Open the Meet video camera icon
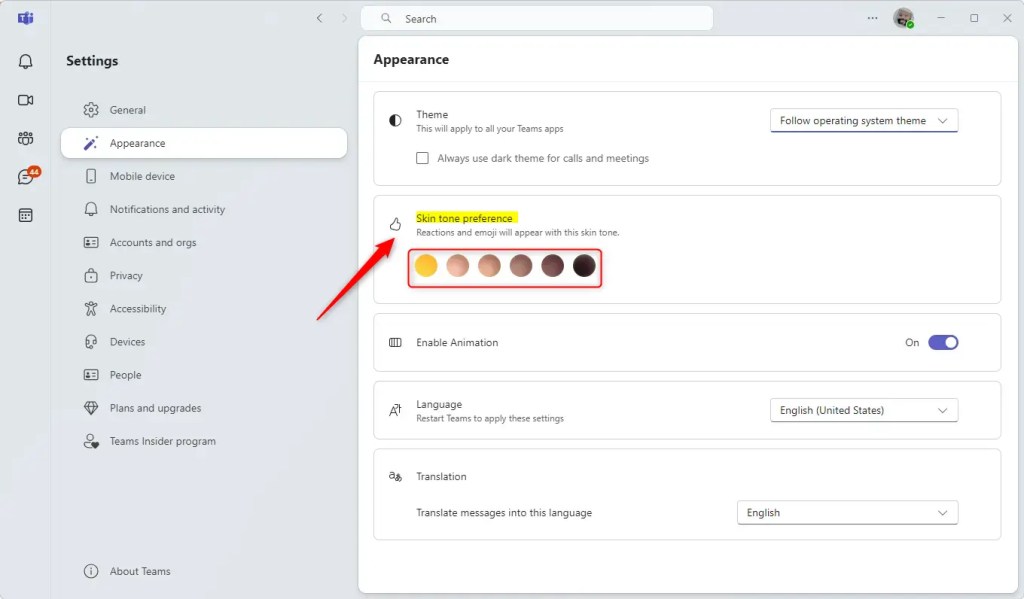 click(x=25, y=100)
